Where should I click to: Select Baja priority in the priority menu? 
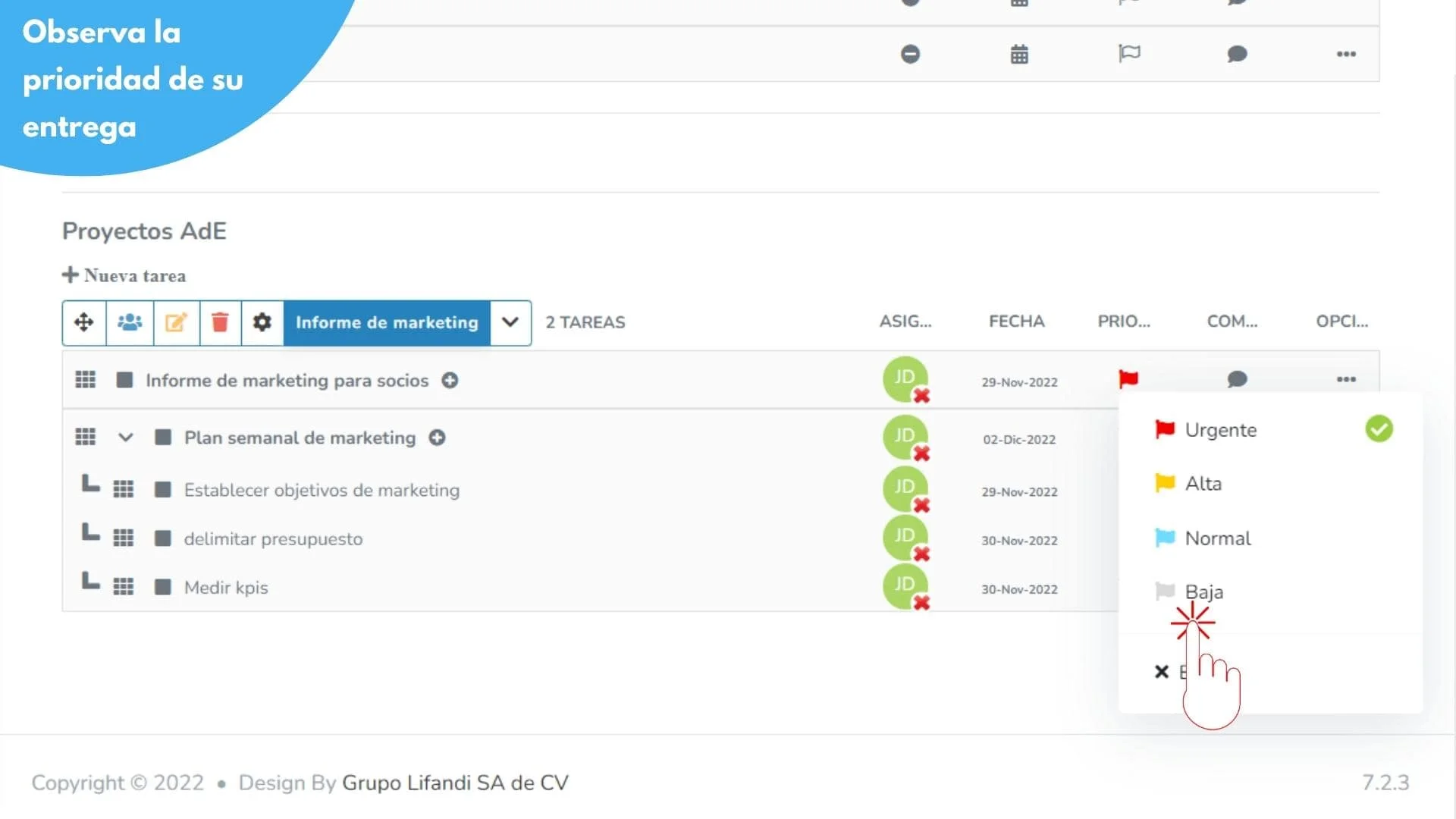(1203, 591)
